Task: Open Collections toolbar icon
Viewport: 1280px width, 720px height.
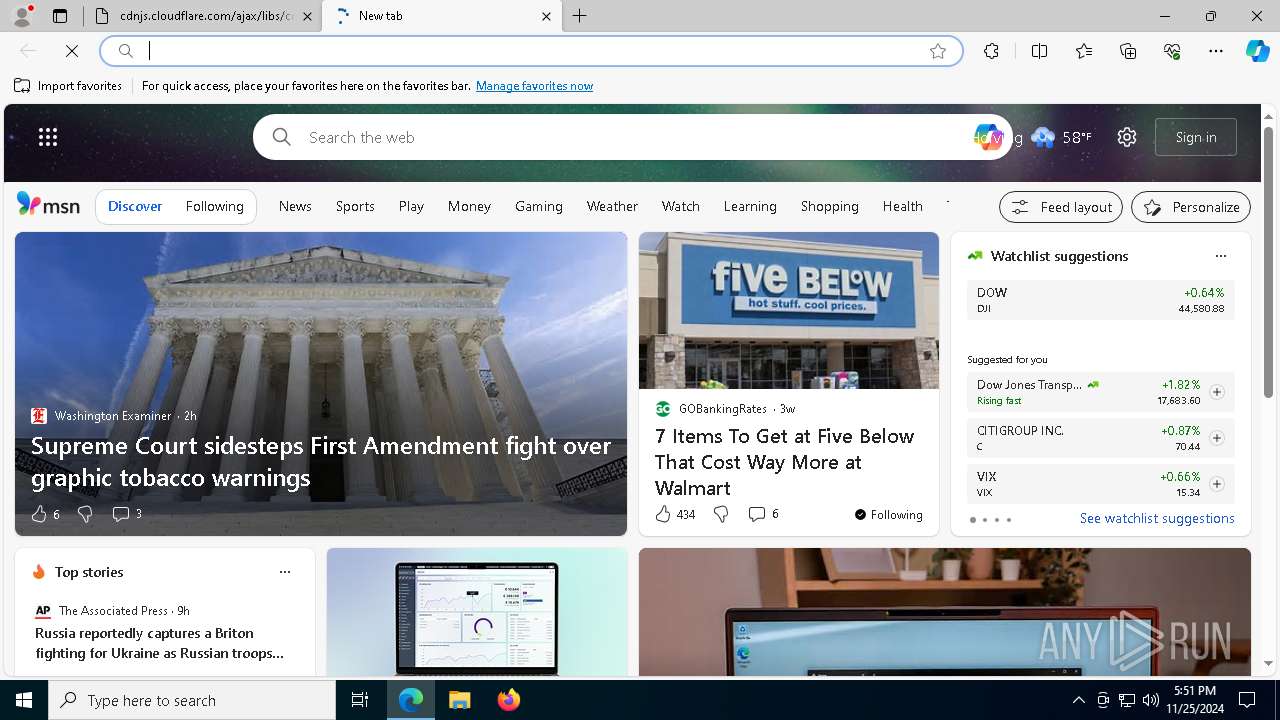Action: pyautogui.click(x=1128, y=51)
